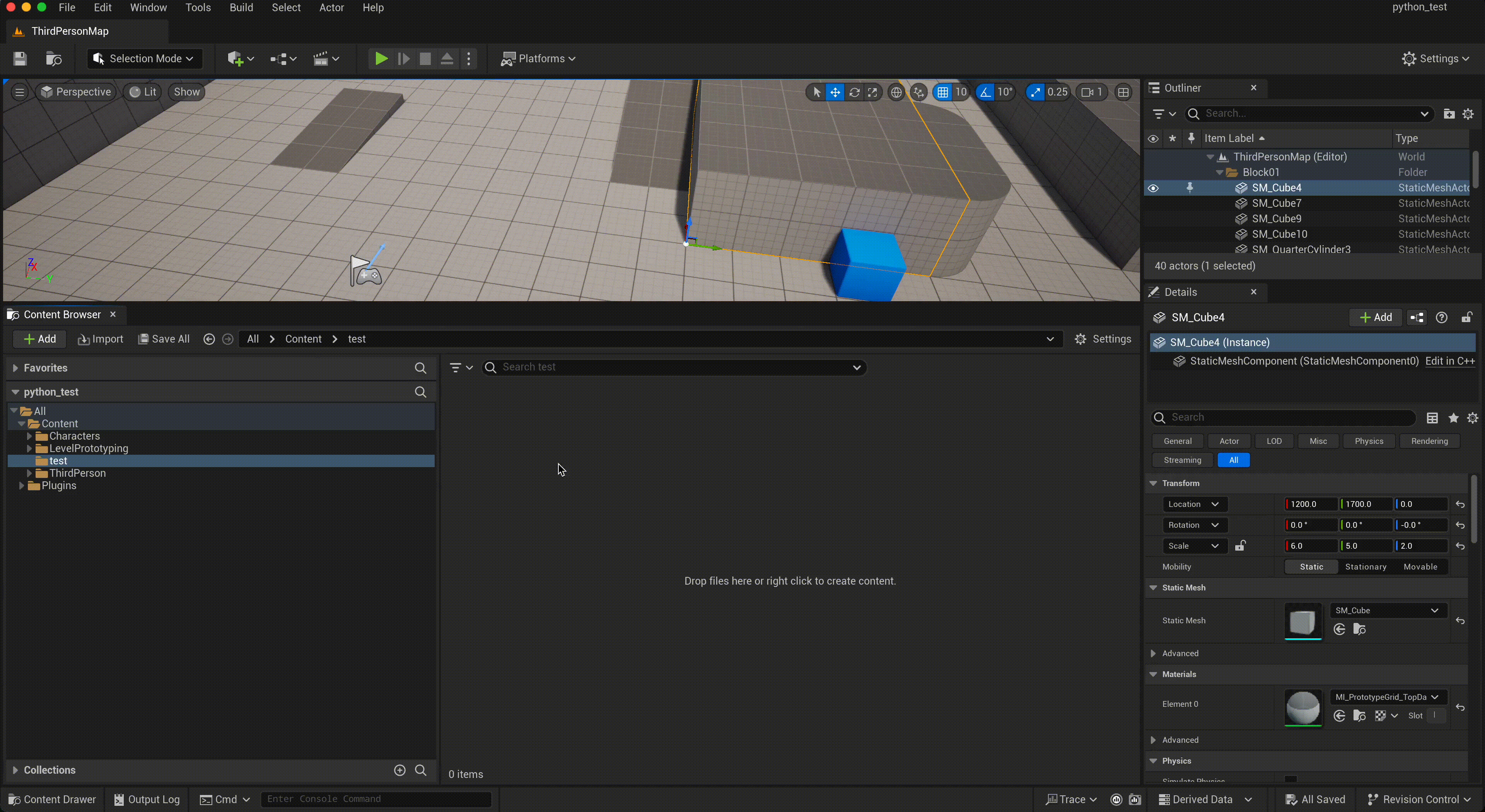This screenshot has height=812, width=1485.
Task: Select the rotate gizmo tool in viewport
Action: (854, 92)
